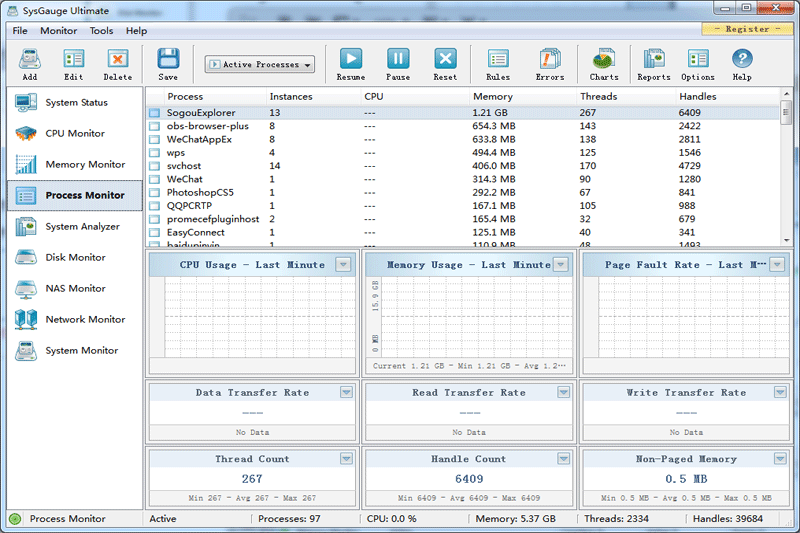Screen dimensions: 800x533
Task: Open Non-Paged Memory dropdown arrow
Action: tap(780, 459)
